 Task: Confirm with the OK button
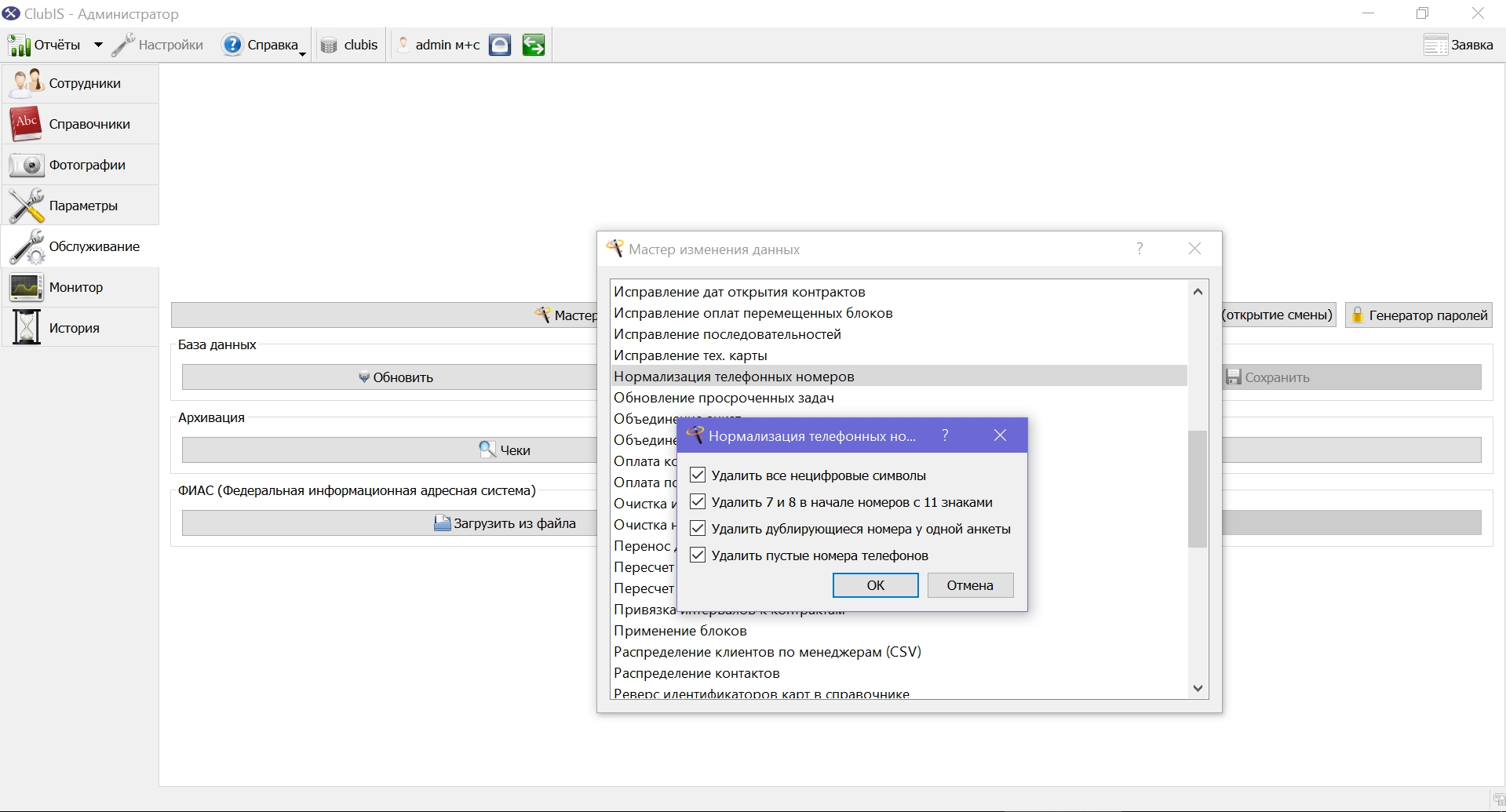click(x=876, y=585)
